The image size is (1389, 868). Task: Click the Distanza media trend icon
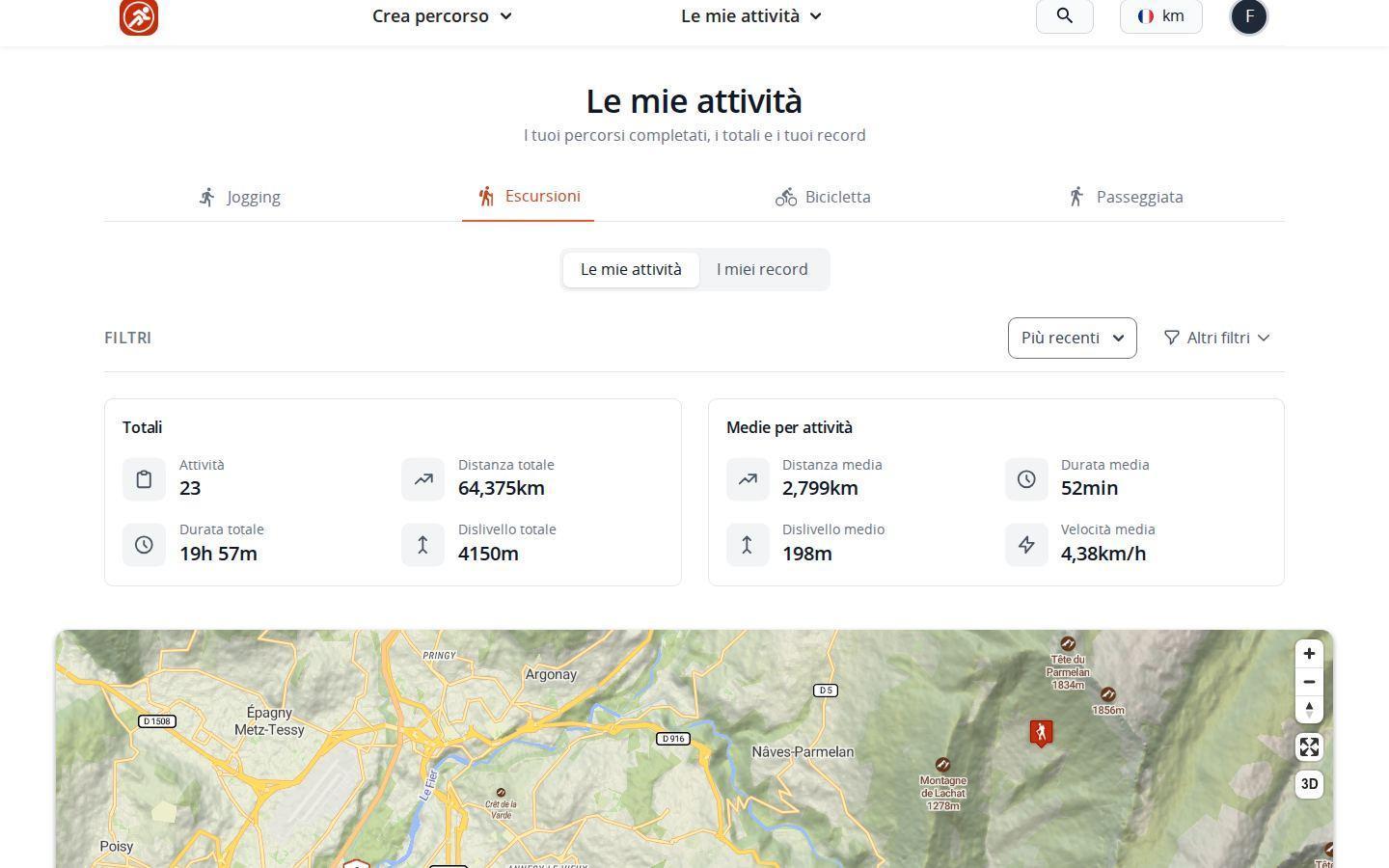pyautogui.click(x=748, y=479)
